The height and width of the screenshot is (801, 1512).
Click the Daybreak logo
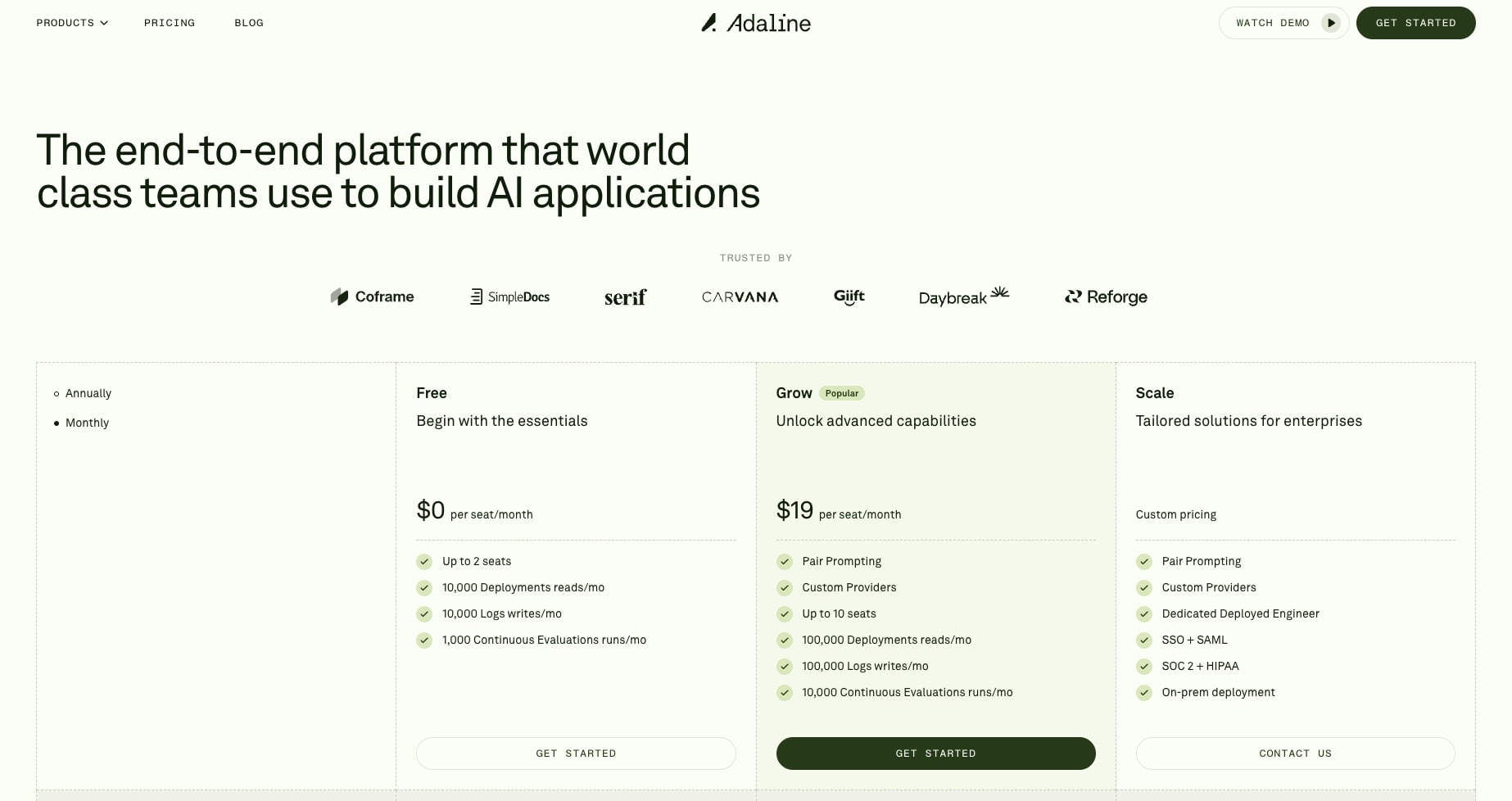pos(964,296)
